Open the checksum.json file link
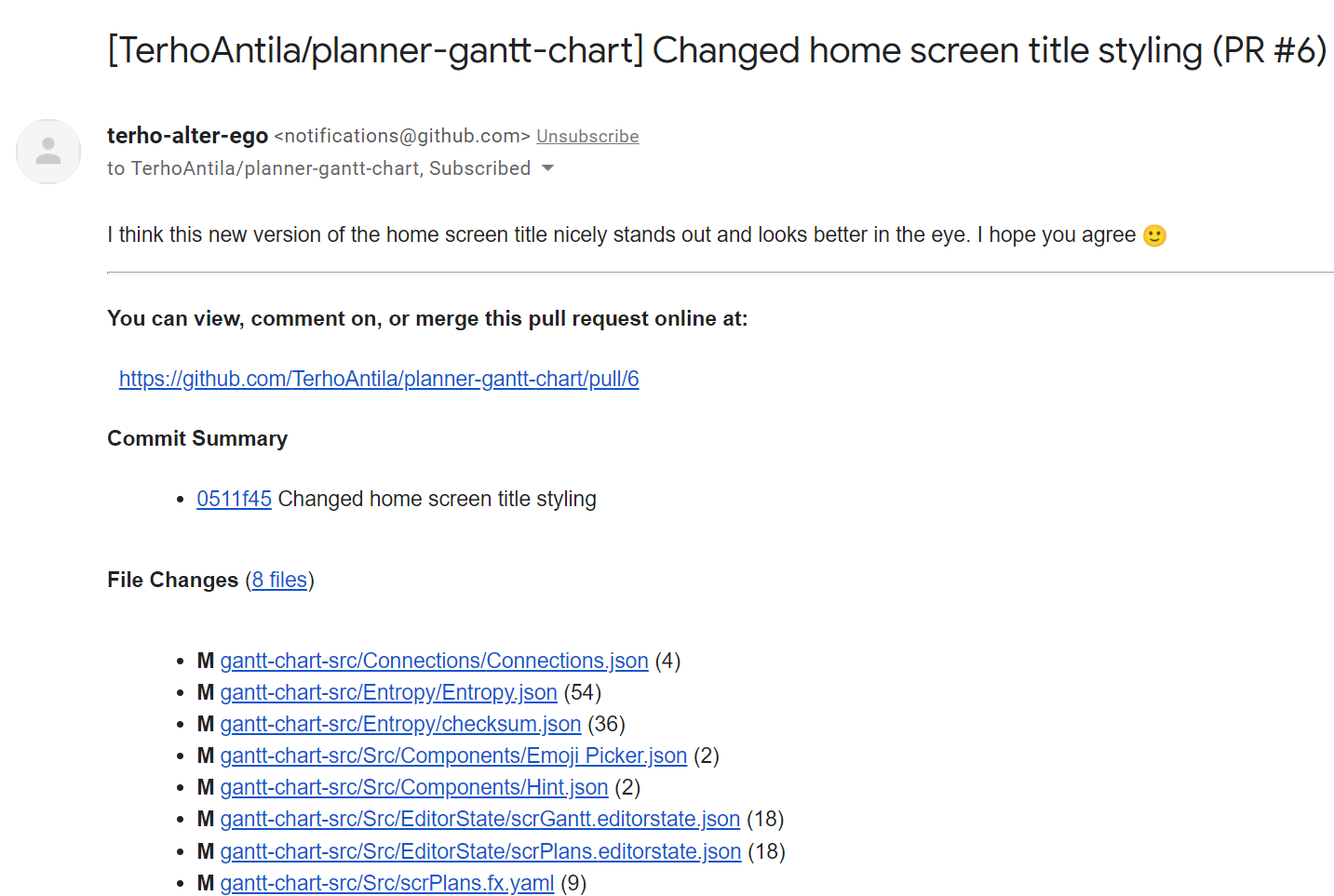Viewport: 1334px width, 896px height. click(x=400, y=724)
